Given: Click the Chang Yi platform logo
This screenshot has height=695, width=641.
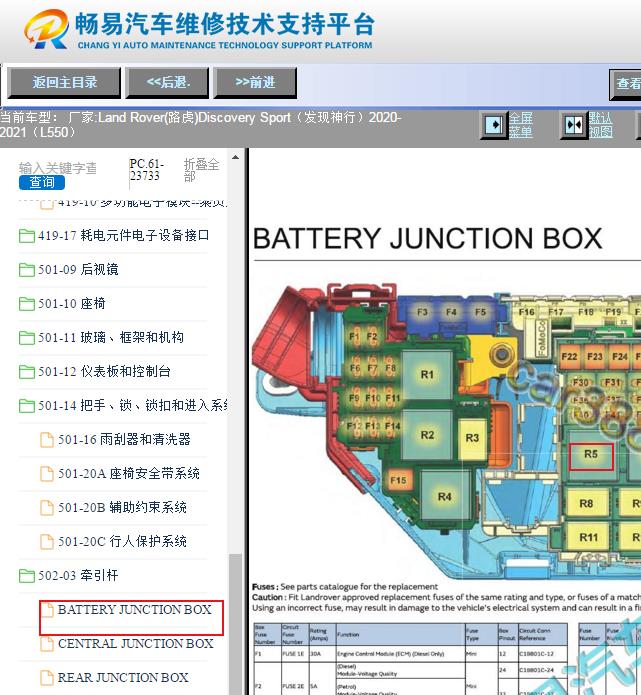Looking at the screenshot, I should click(199, 29).
